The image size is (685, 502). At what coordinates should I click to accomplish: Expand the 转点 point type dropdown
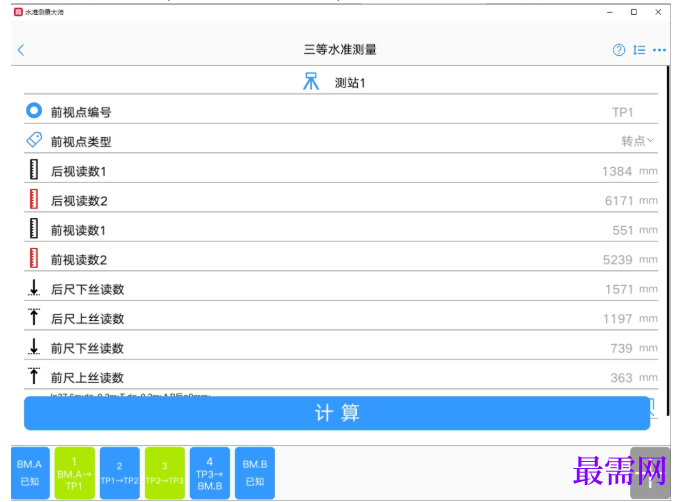[637, 141]
